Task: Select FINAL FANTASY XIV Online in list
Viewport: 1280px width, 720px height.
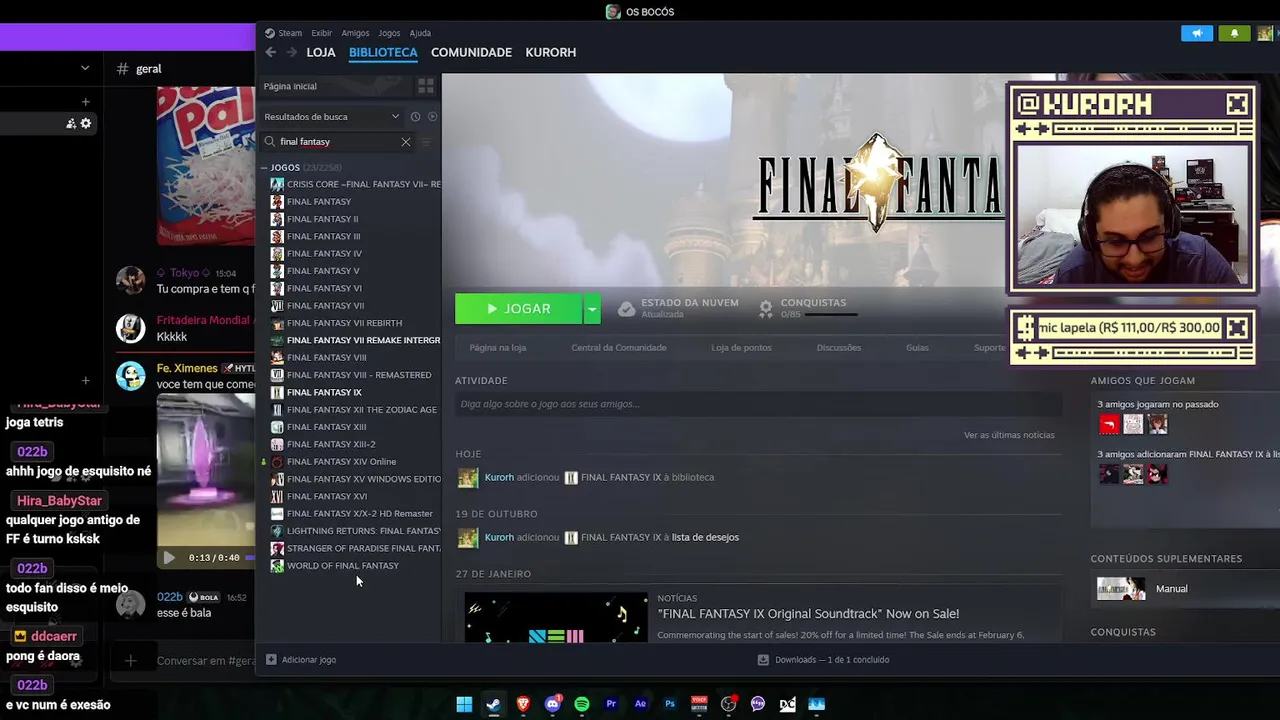Action: 341,462
